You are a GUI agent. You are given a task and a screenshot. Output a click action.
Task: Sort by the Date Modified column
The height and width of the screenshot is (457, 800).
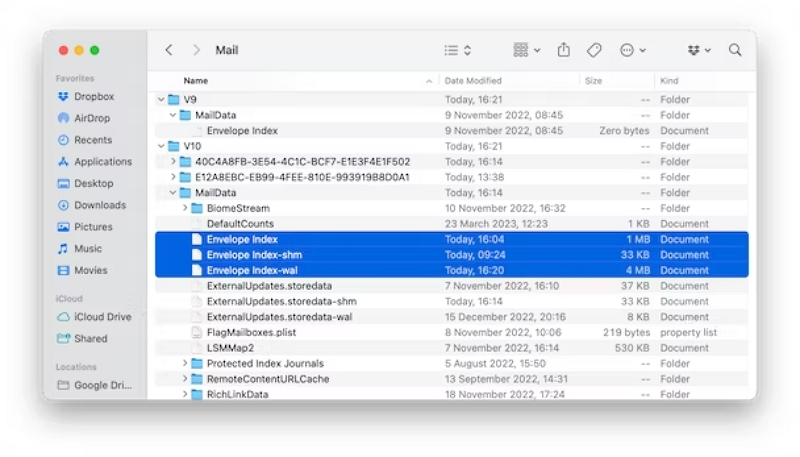click(473, 81)
